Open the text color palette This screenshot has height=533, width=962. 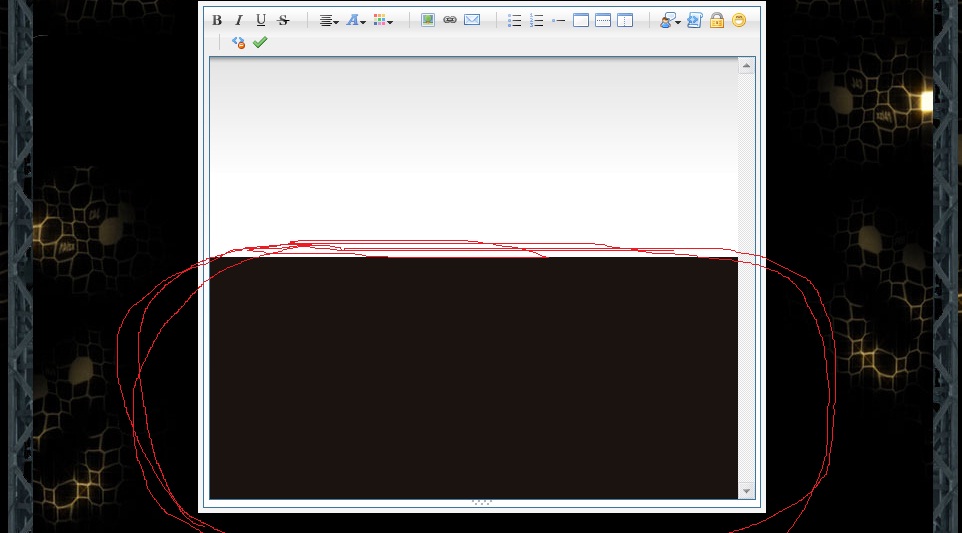coord(383,20)
